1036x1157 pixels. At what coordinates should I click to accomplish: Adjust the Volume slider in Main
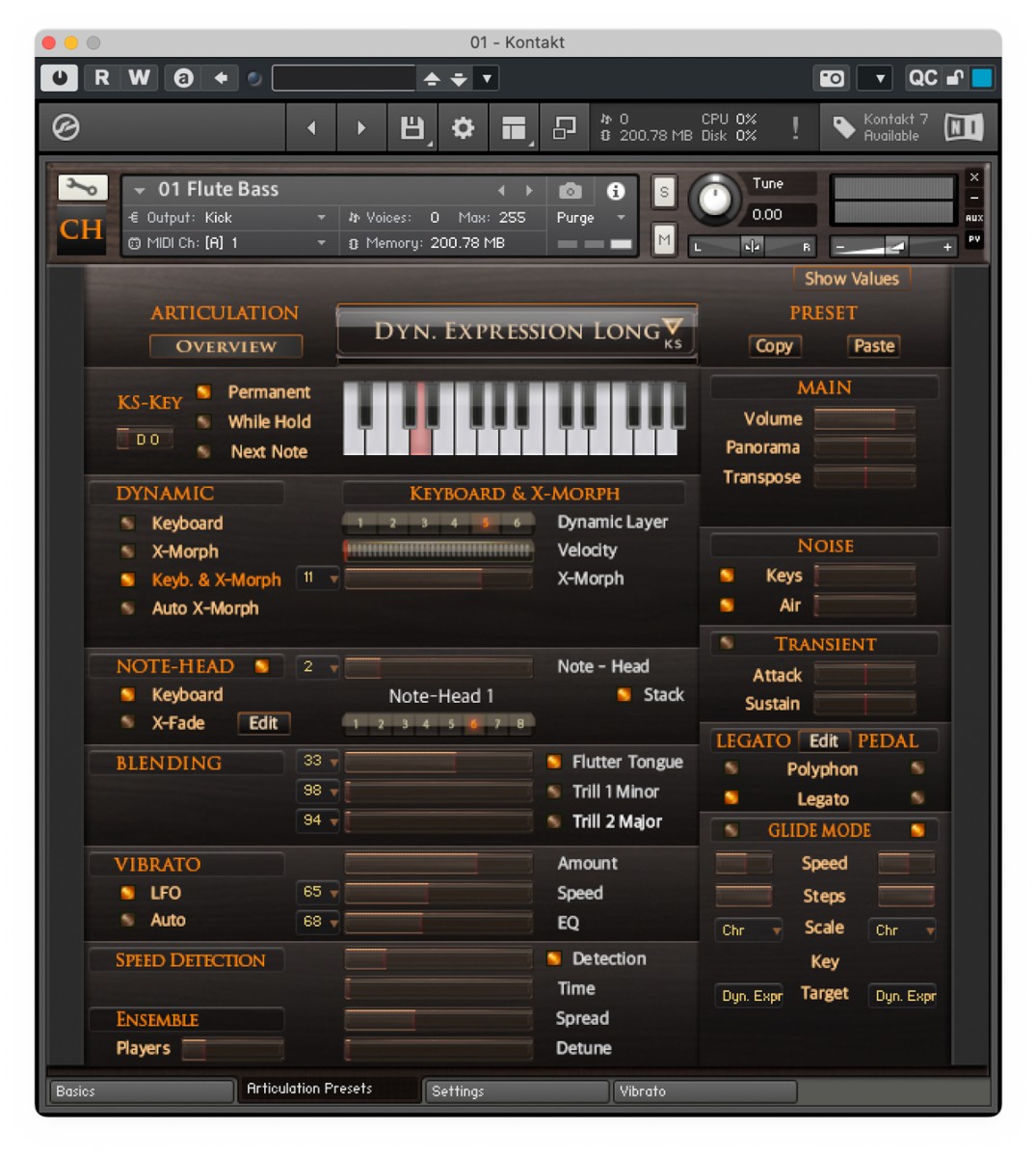[x=863, y=418]
